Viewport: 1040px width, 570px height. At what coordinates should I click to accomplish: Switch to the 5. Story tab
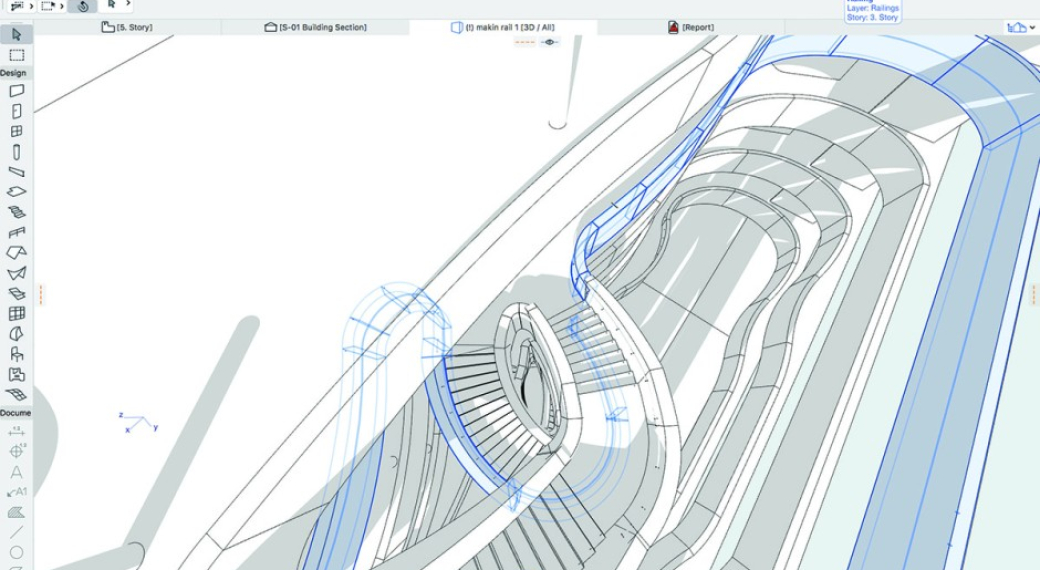coord(127,27)
